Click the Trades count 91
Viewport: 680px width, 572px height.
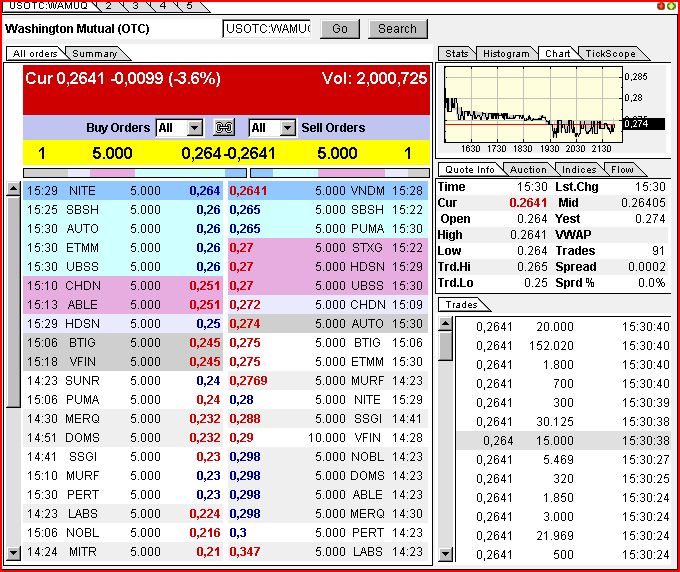pyautogui.click(x=658, y=250)
